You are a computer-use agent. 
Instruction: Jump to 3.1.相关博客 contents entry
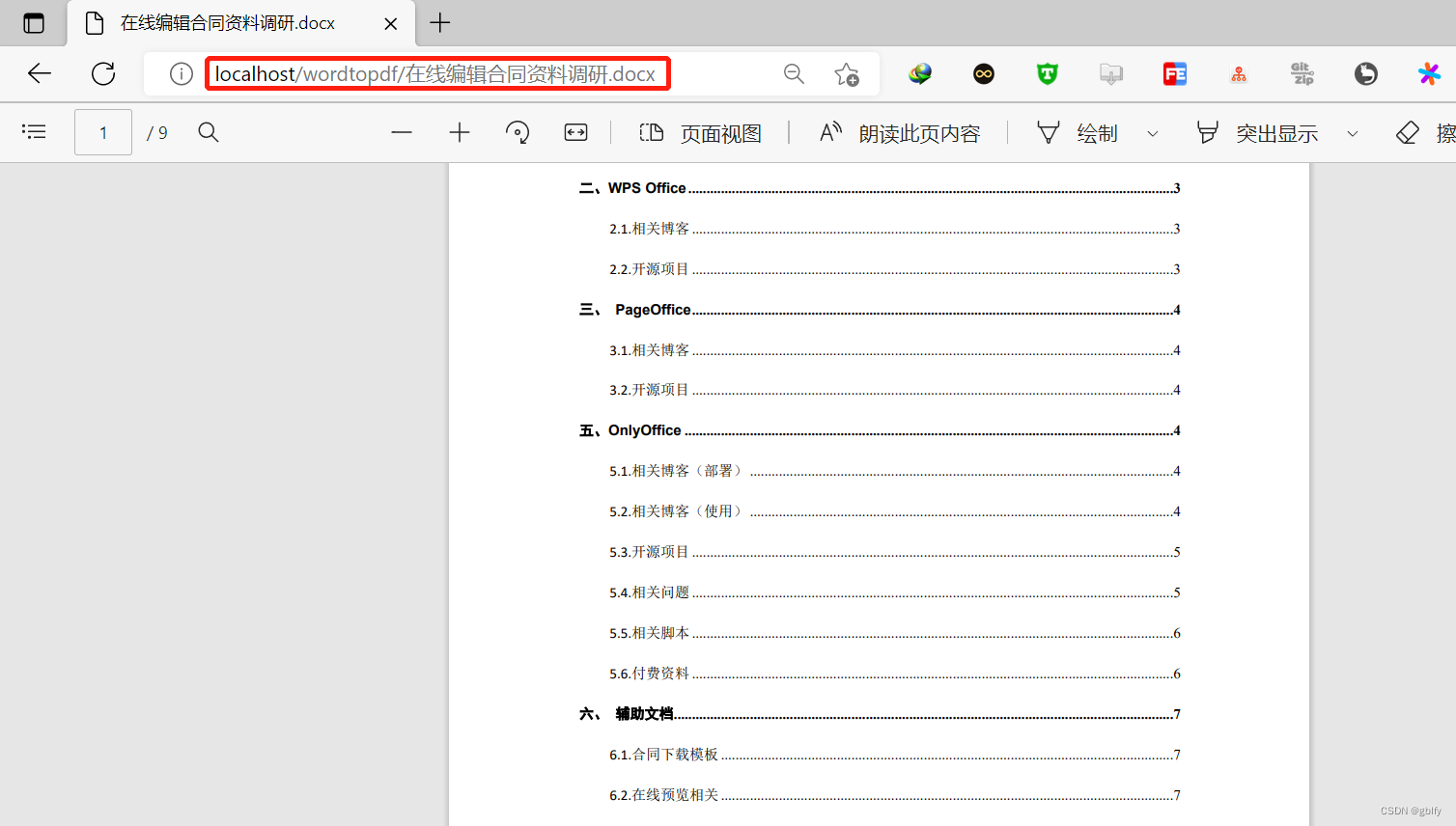point(895,350)
